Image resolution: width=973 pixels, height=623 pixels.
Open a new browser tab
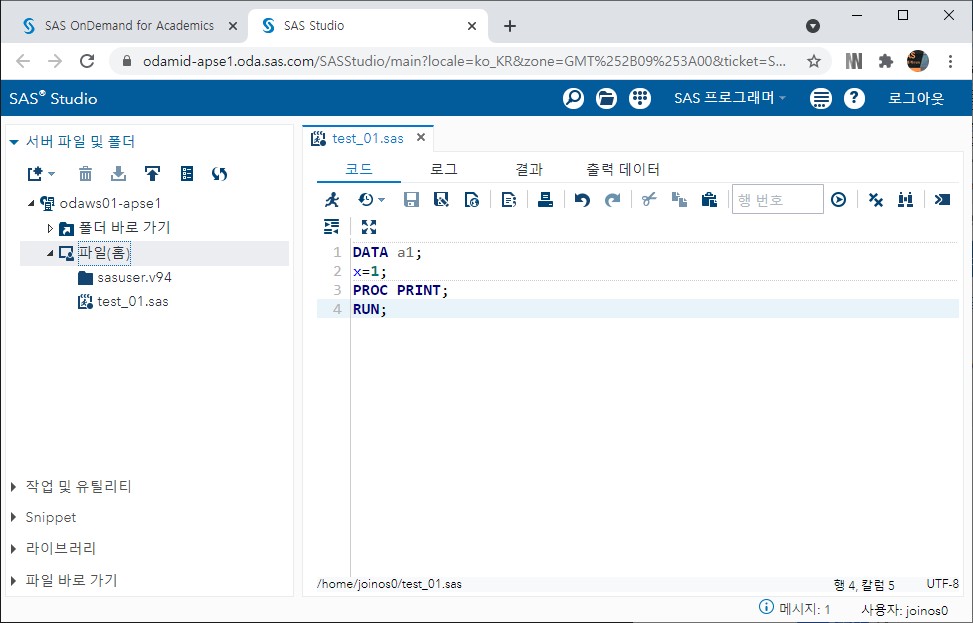pos(509,26)
